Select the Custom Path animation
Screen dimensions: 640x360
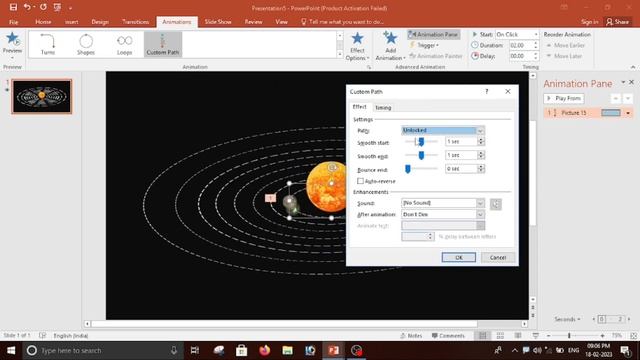tap(162, 44)
